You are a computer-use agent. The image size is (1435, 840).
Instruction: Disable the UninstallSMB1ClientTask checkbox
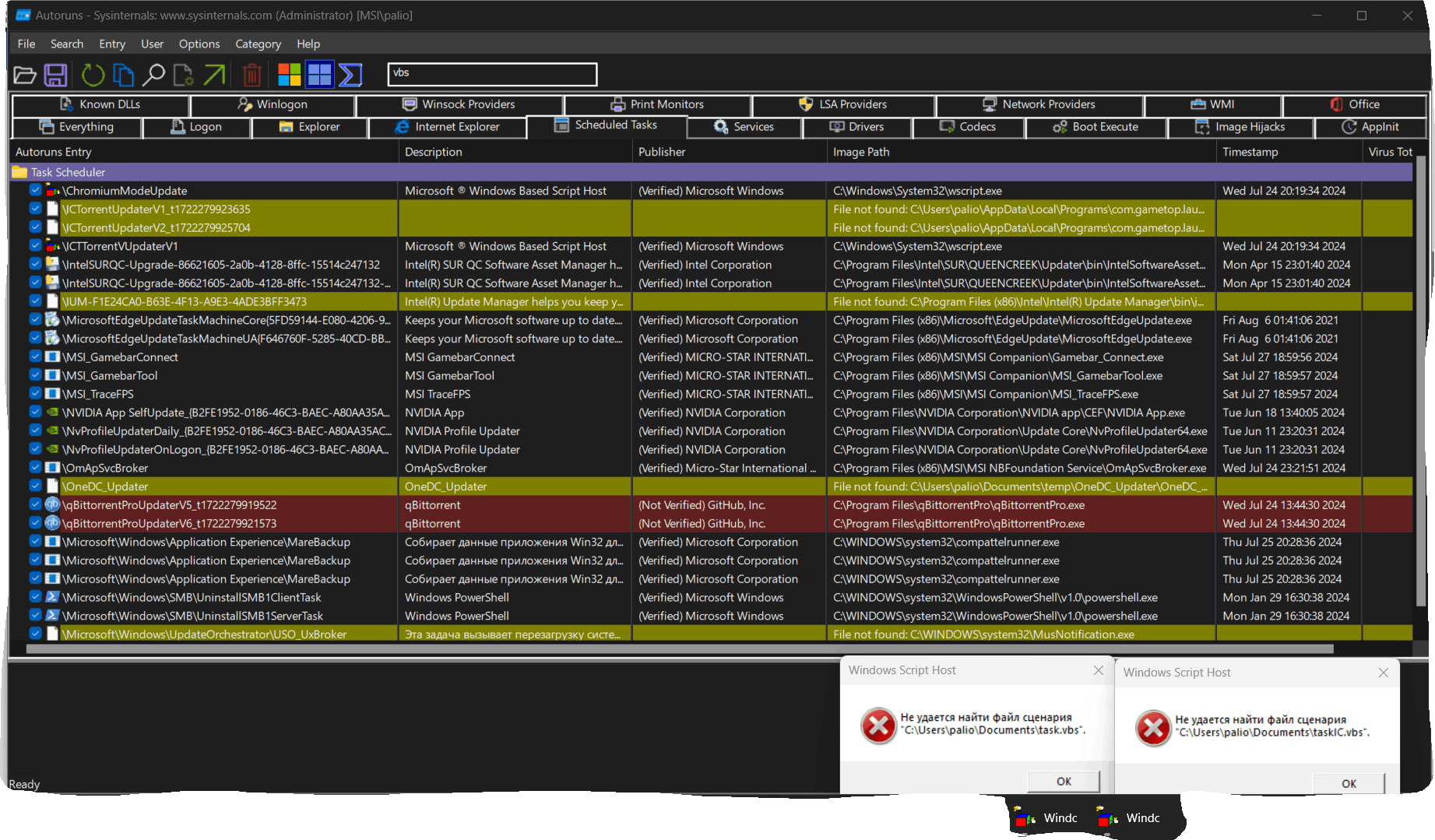pos(36,596)
